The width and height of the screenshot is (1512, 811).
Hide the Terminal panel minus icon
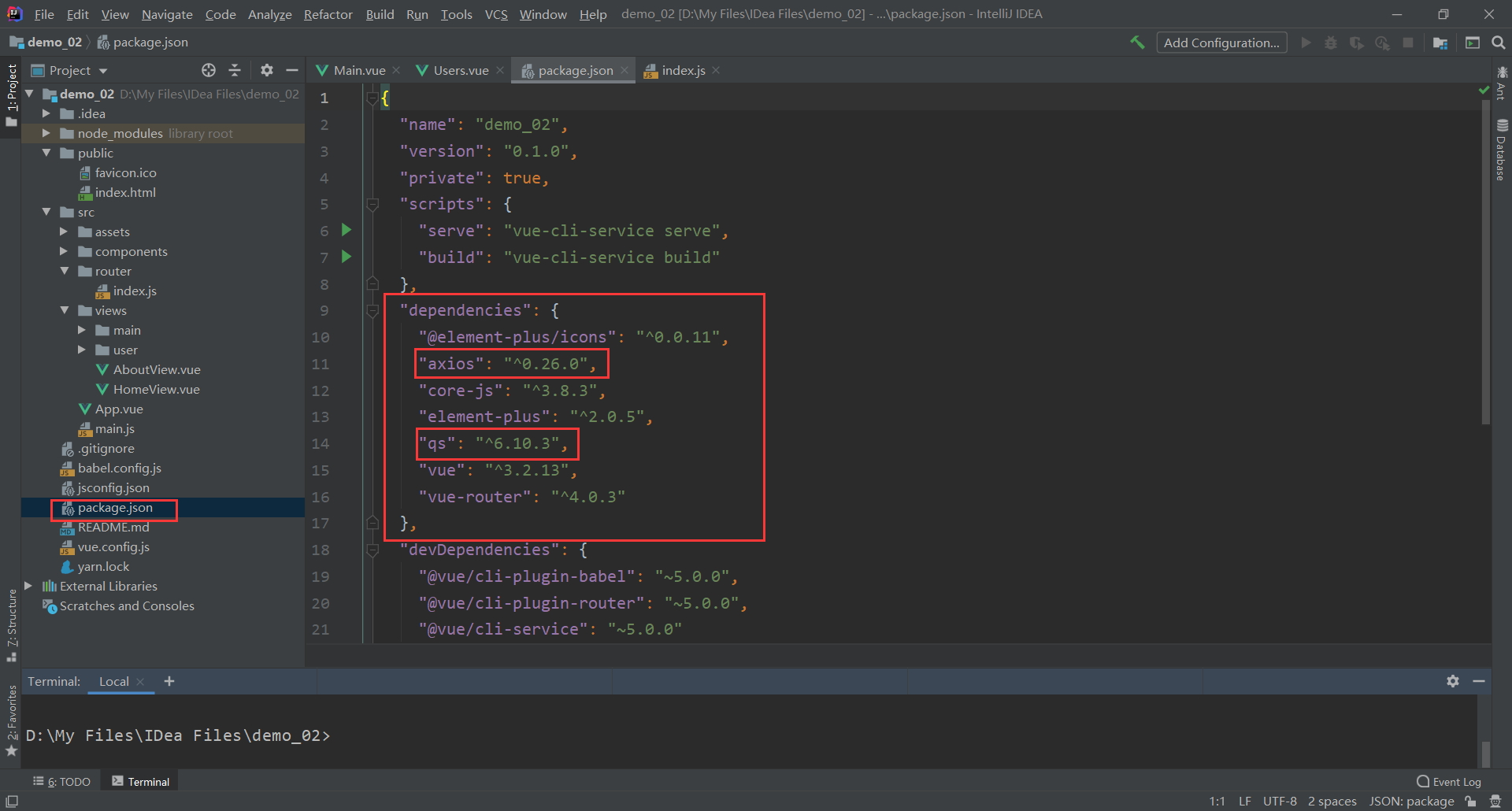(x=1479, y=681)
